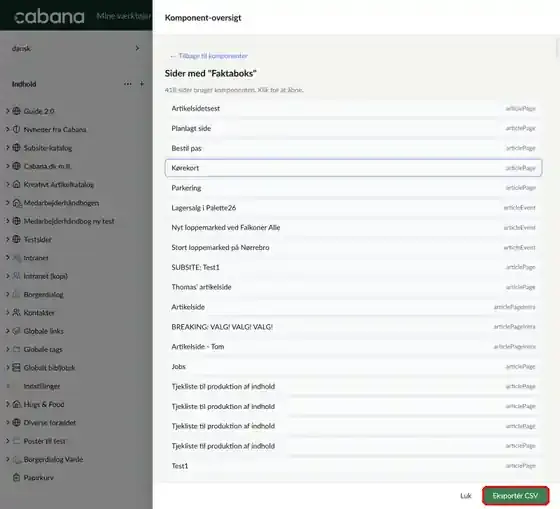
Task: Expand the Cabana.dk m.fl. node
Action: (x=7, y=166)
